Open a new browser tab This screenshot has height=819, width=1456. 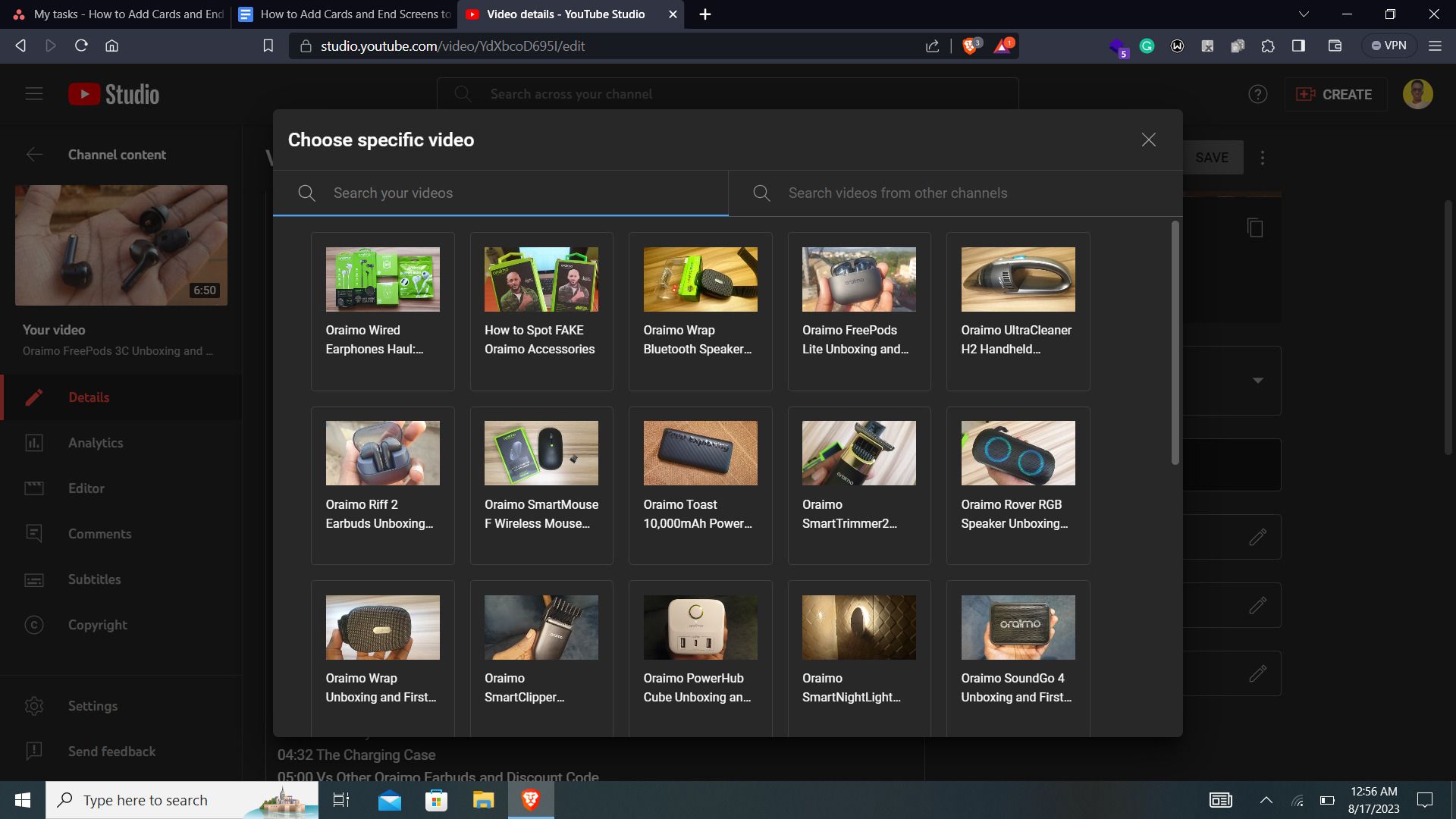tap(704, 14)
